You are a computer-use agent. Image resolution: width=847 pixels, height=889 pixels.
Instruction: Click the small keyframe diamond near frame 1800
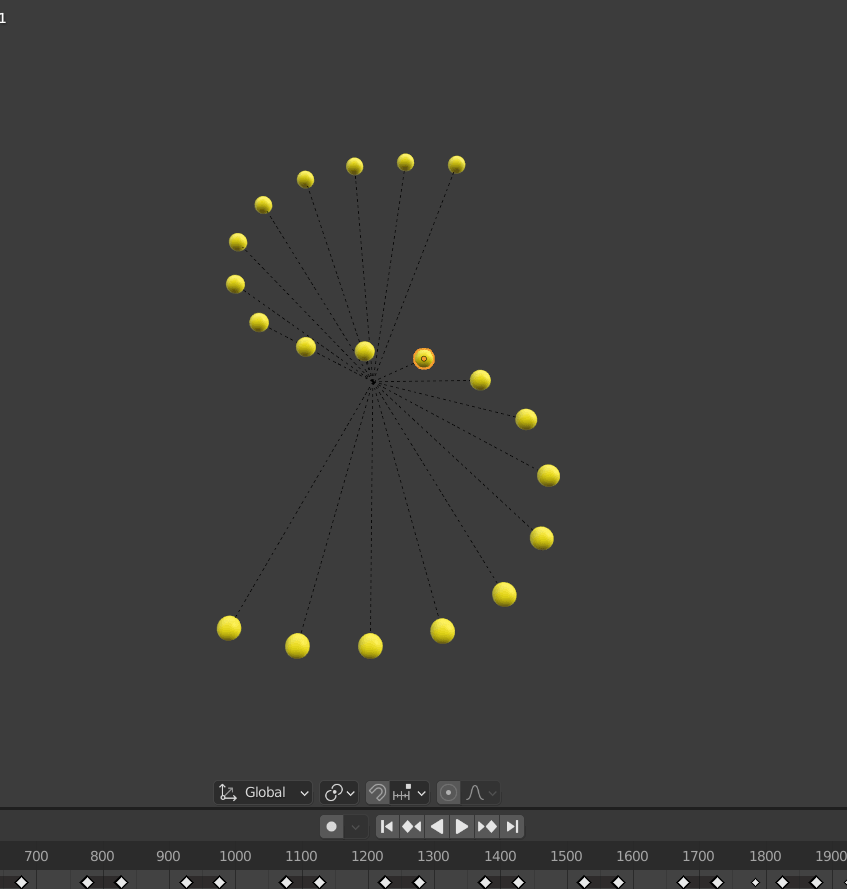click(x=755, y=882)
